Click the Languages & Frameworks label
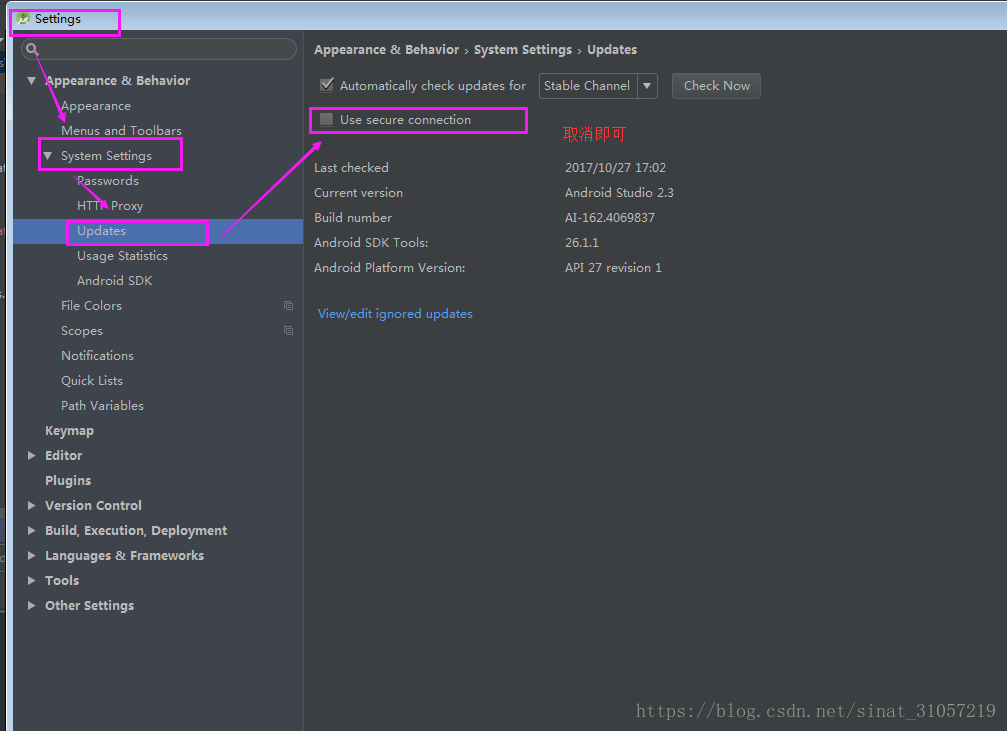The height and width of the screenshot is (731, 1007). 125,556
